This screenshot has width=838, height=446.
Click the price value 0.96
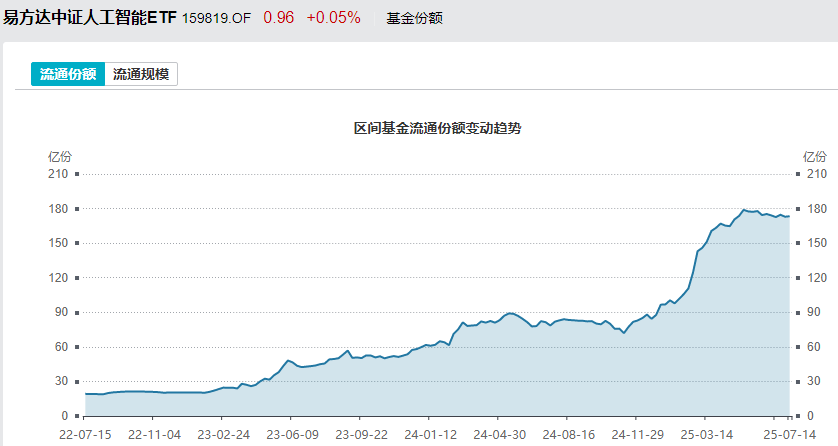pos(278,18)
